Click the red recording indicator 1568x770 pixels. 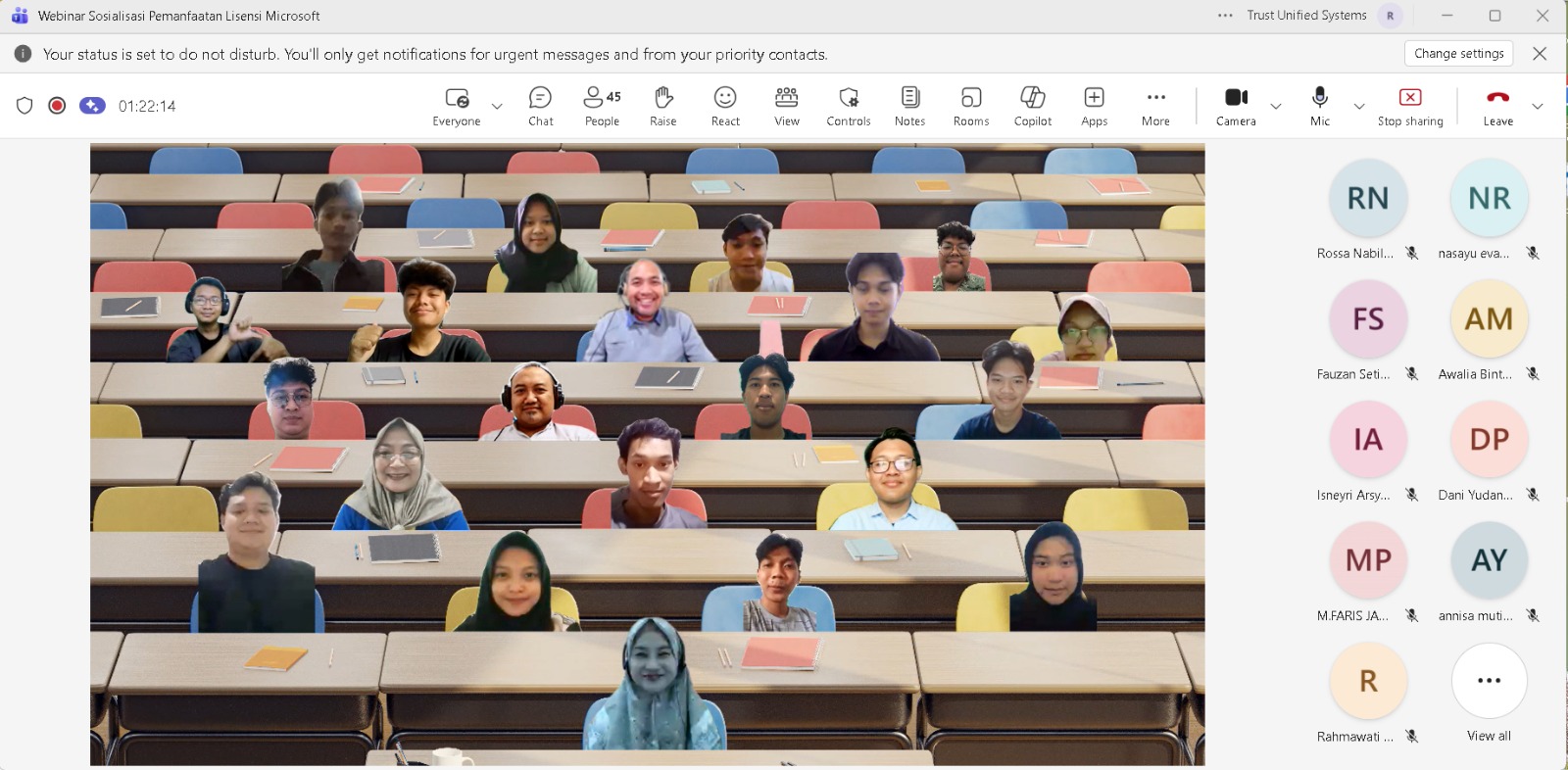tap(57, 106)
